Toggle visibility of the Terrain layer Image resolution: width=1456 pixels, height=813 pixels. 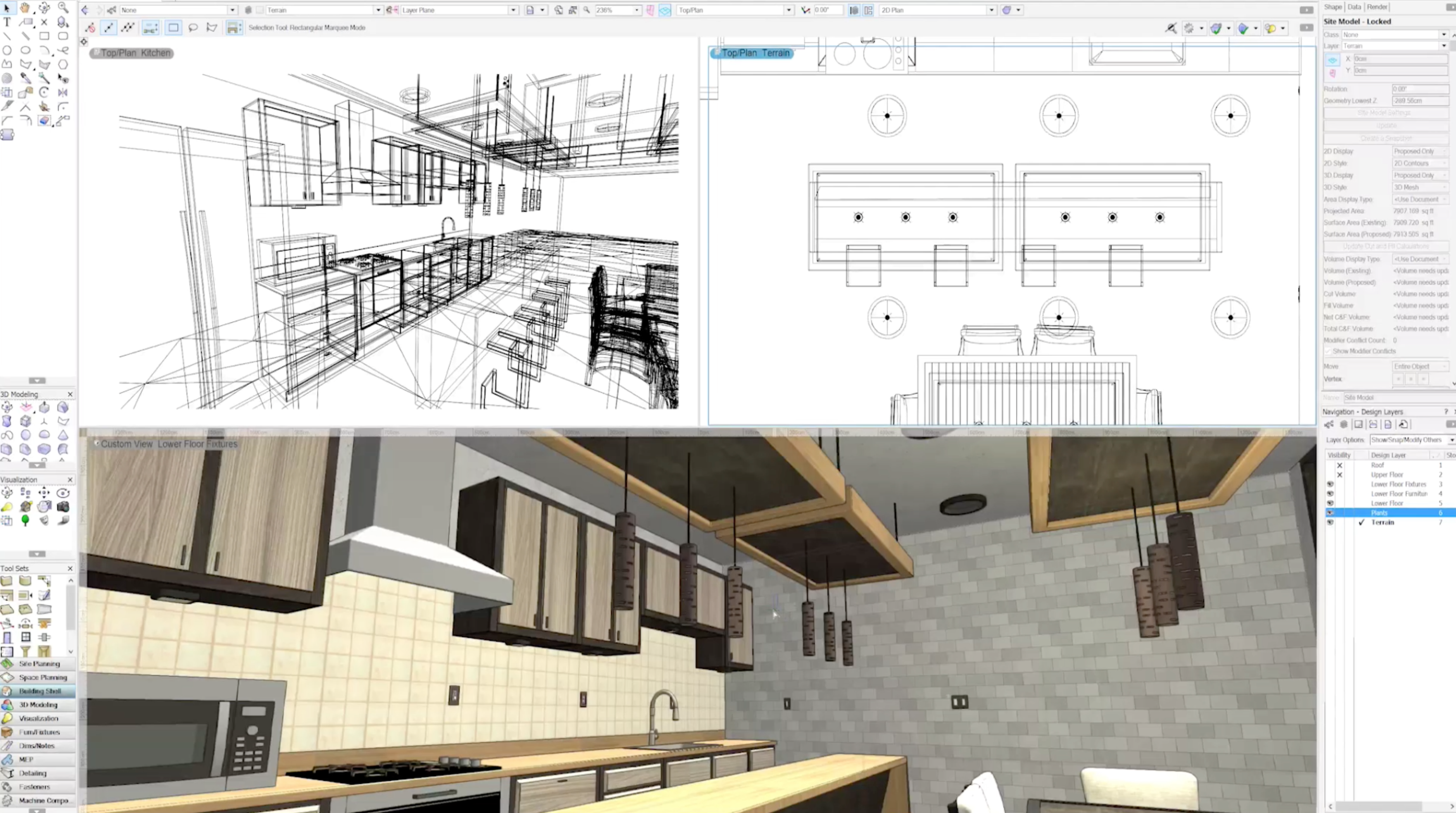[1330, 522]
